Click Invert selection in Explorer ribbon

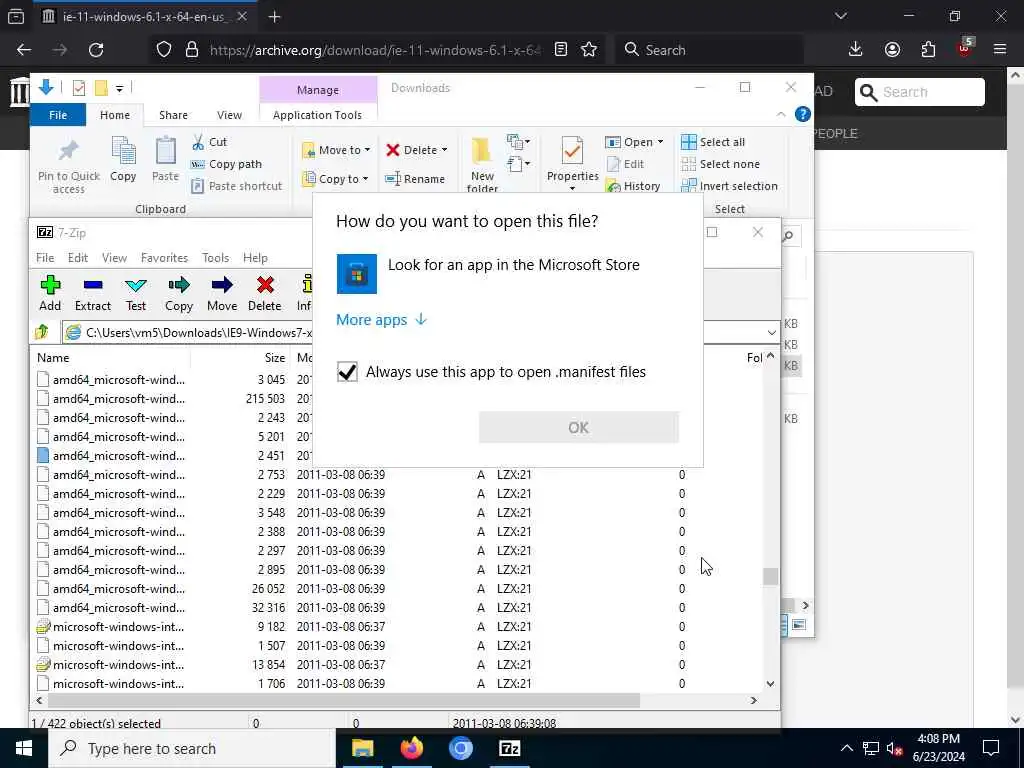click(729, 186)
